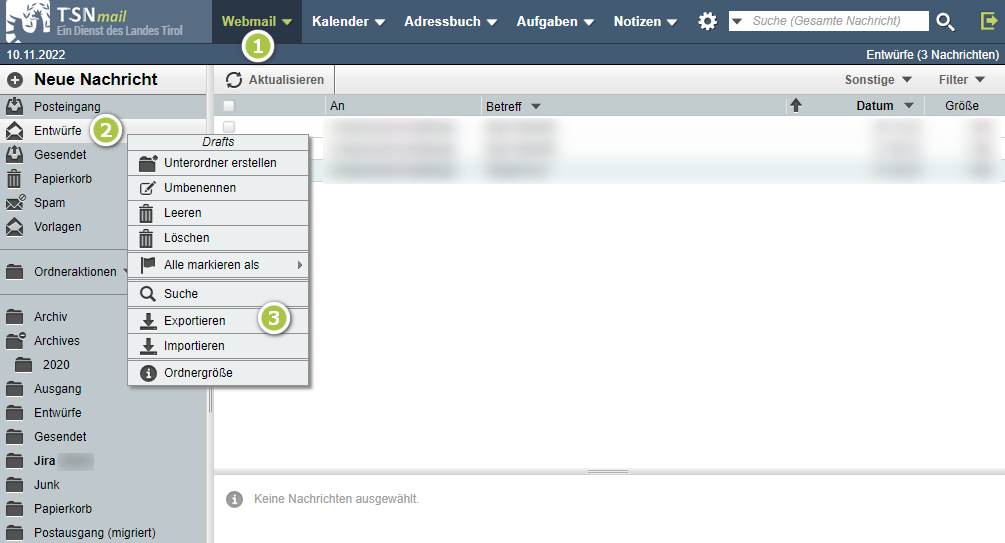
Task: Click the magnifier search icon in top bar
Action: tap(945, 21)
